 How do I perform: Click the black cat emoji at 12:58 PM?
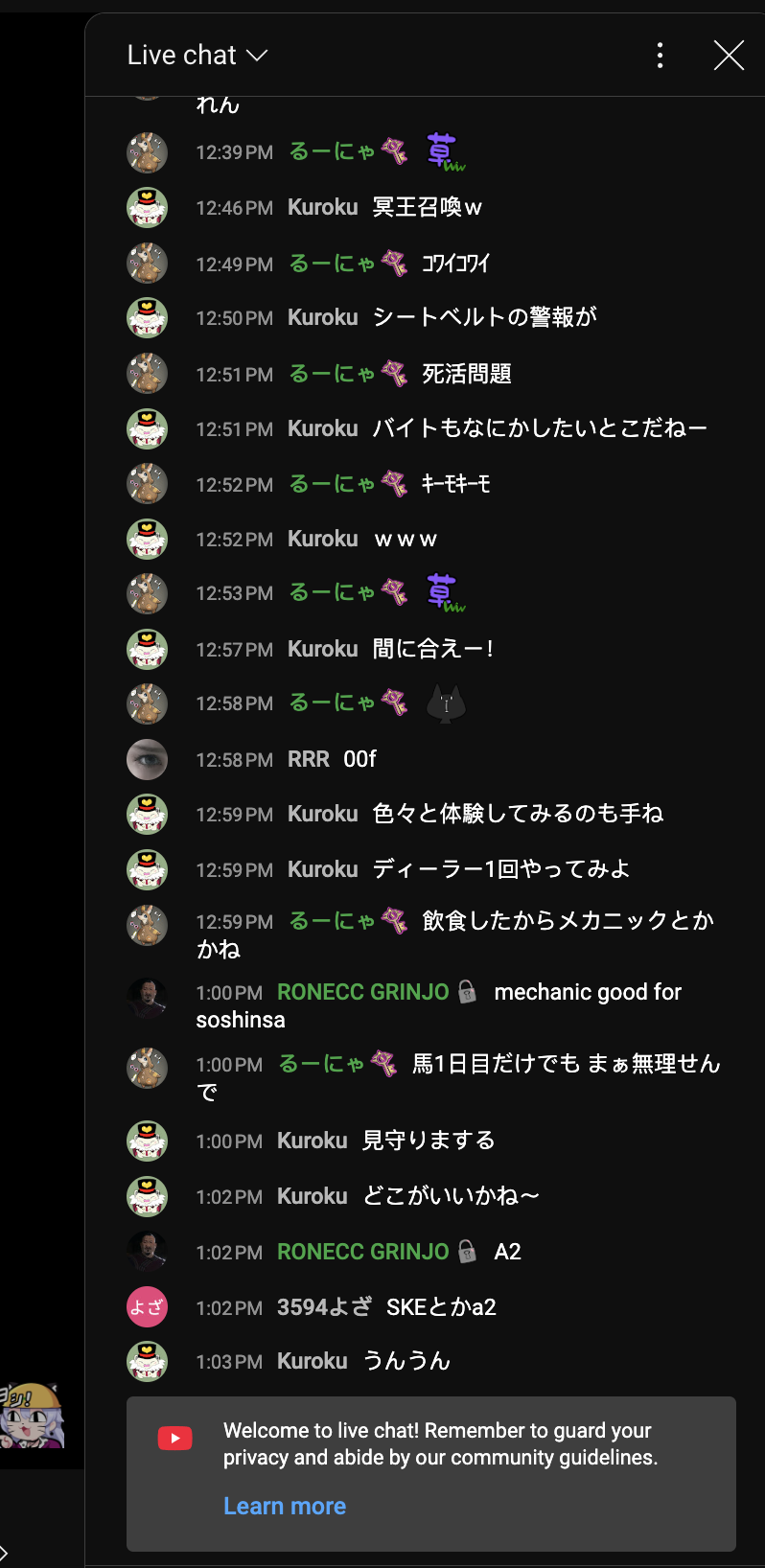[x=446, y=703]
